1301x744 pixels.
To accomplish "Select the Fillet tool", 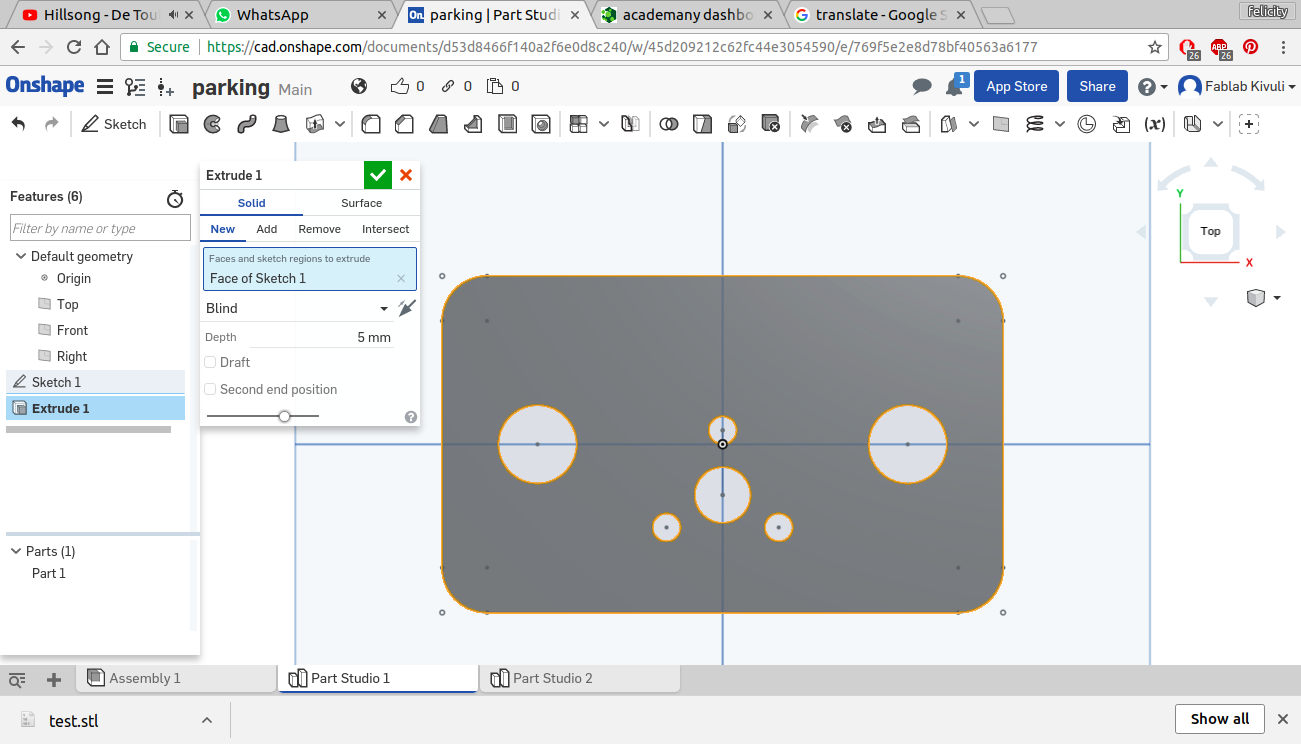I will [x=371, y=124].
